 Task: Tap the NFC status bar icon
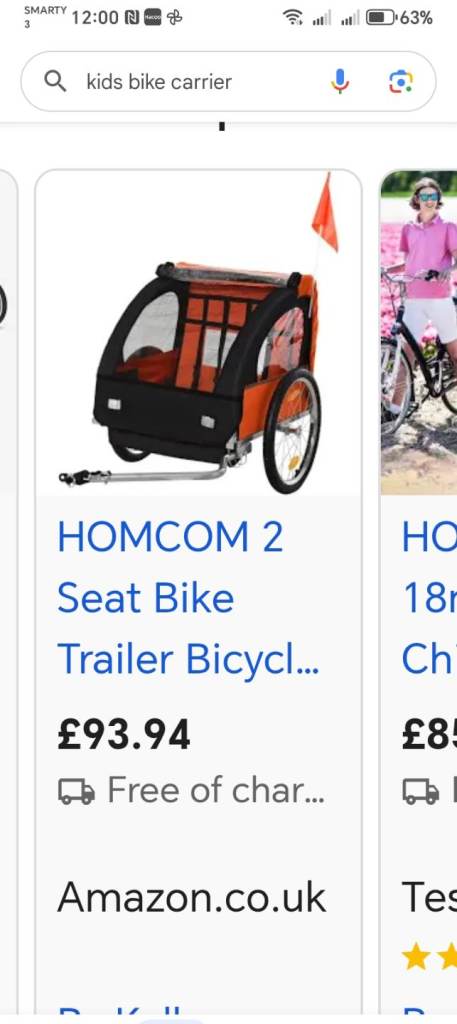pos(131,18)
